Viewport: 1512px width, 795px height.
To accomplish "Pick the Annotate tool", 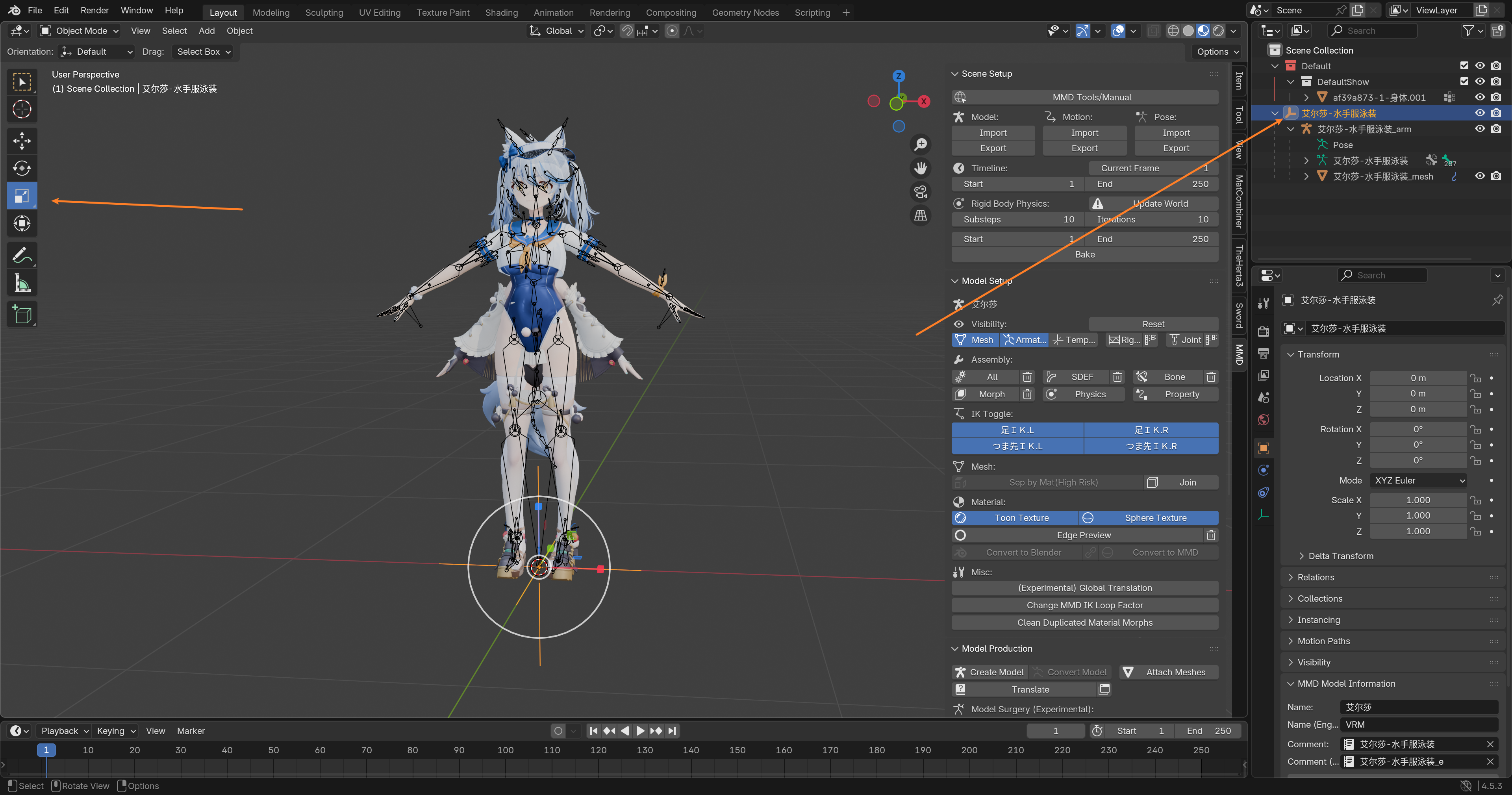I will coord(22,256).
